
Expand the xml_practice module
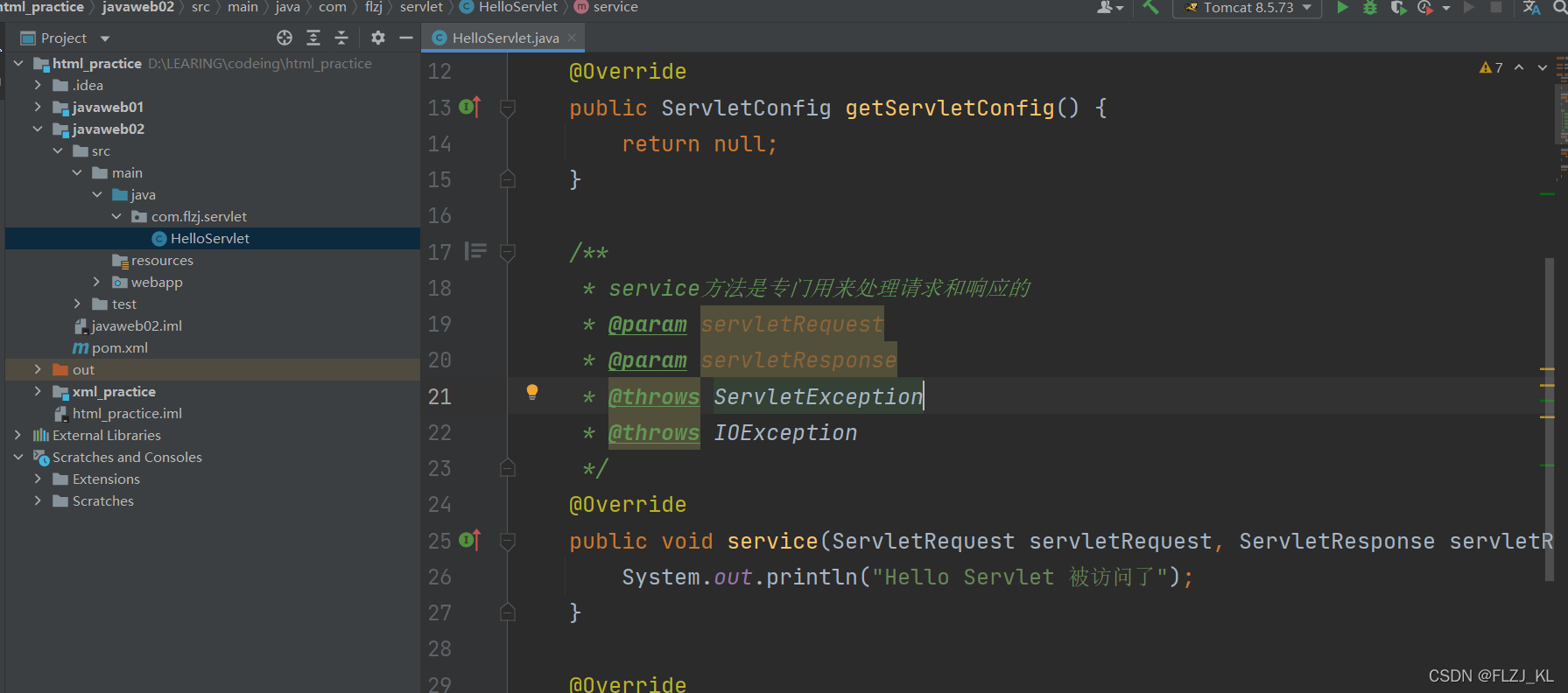tap(38, 391)
